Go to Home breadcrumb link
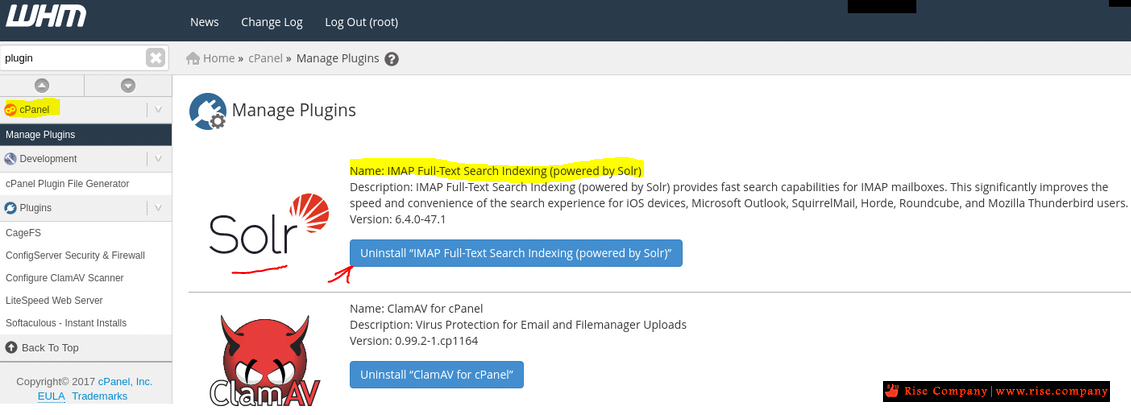This screenshot has width=1131, height=415. 219,58
